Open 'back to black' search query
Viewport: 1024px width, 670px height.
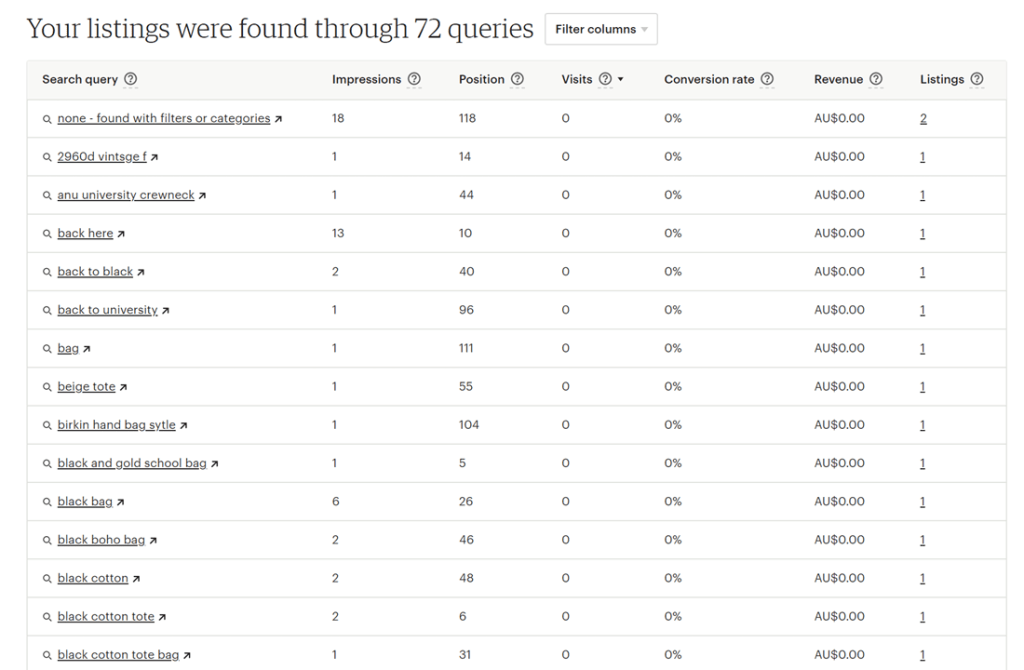[x=95, y=272]
